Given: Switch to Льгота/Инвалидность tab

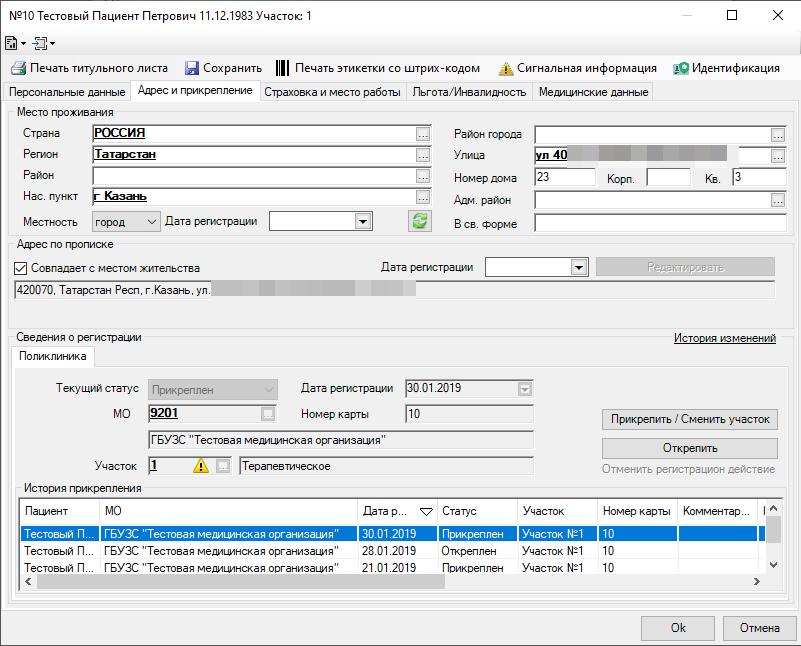Looking at the screenshot, I should tap(469, 92).
